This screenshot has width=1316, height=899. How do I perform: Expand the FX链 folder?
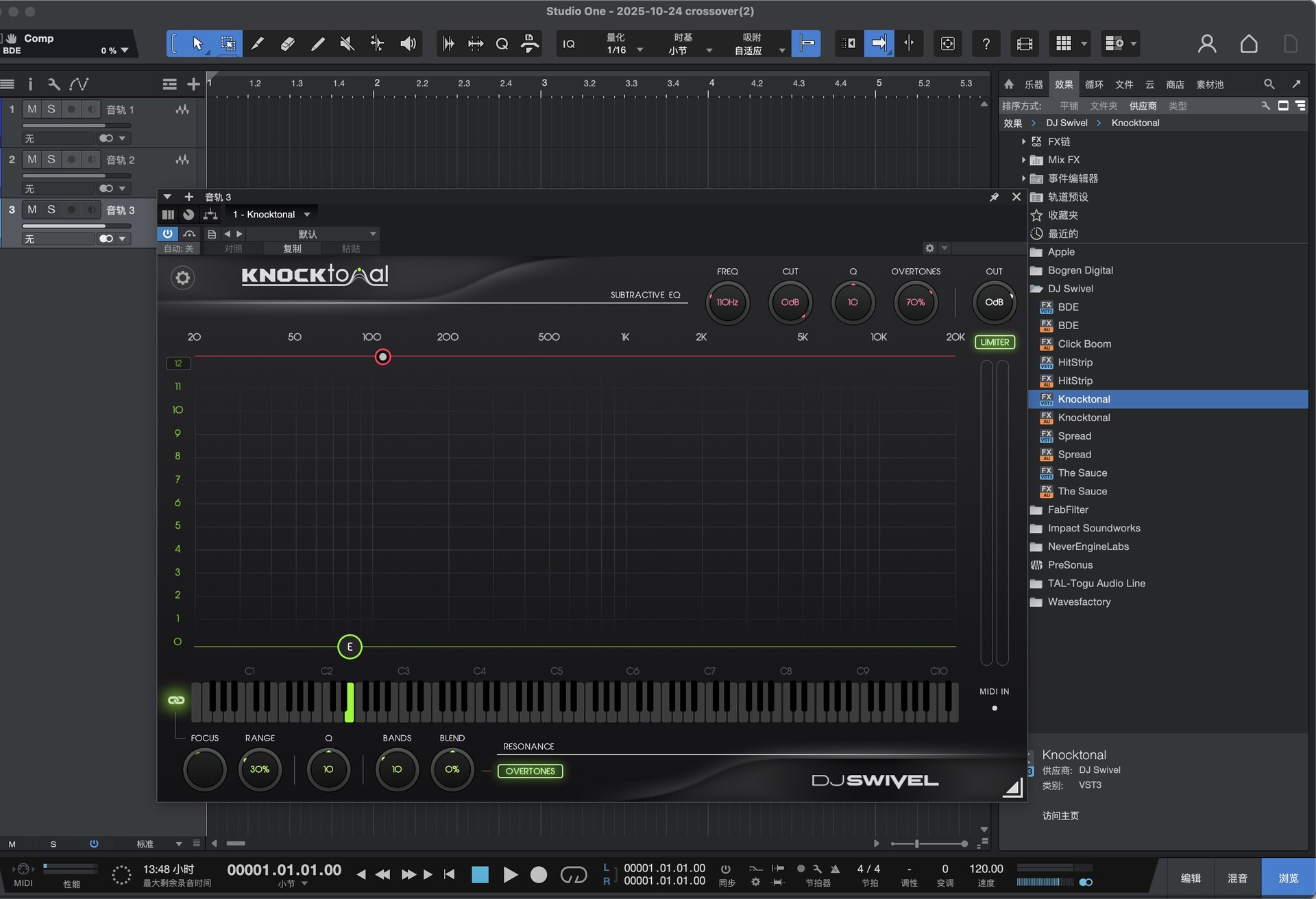click(1023, 141)
